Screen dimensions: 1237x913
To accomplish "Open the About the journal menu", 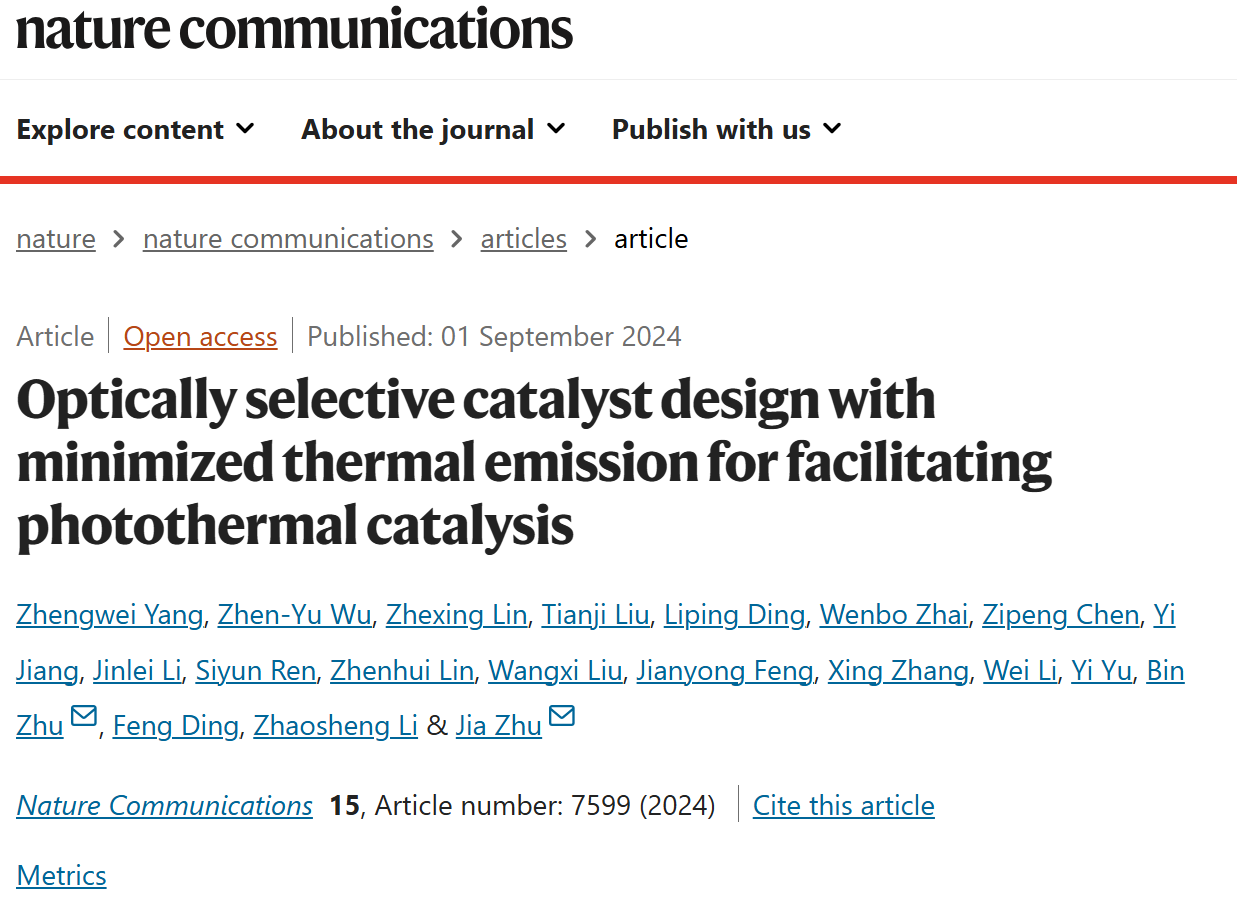I will click(x=434, y=130).
